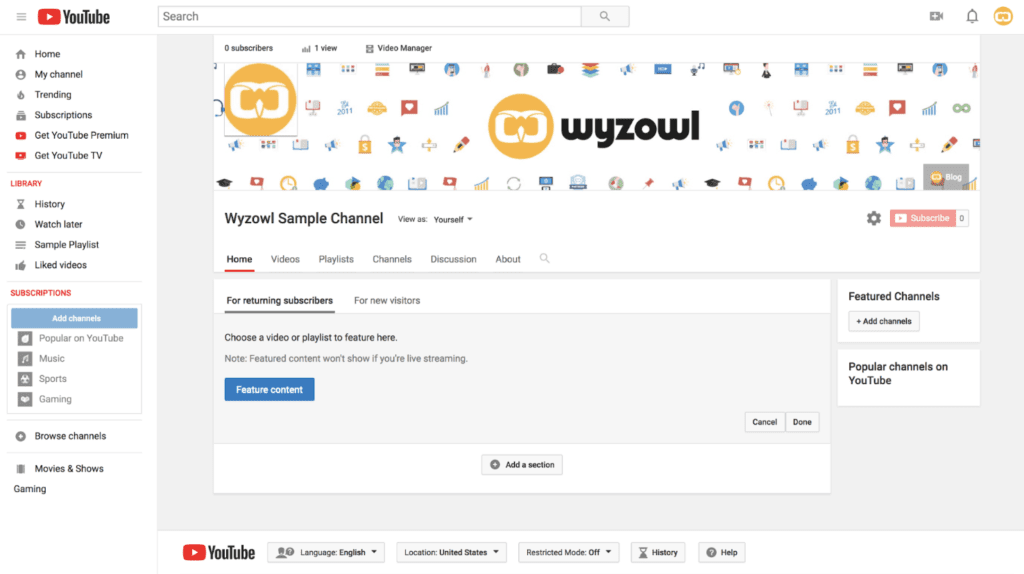
Task: Open the notifications bell
Action: click(x=972, y=16)
